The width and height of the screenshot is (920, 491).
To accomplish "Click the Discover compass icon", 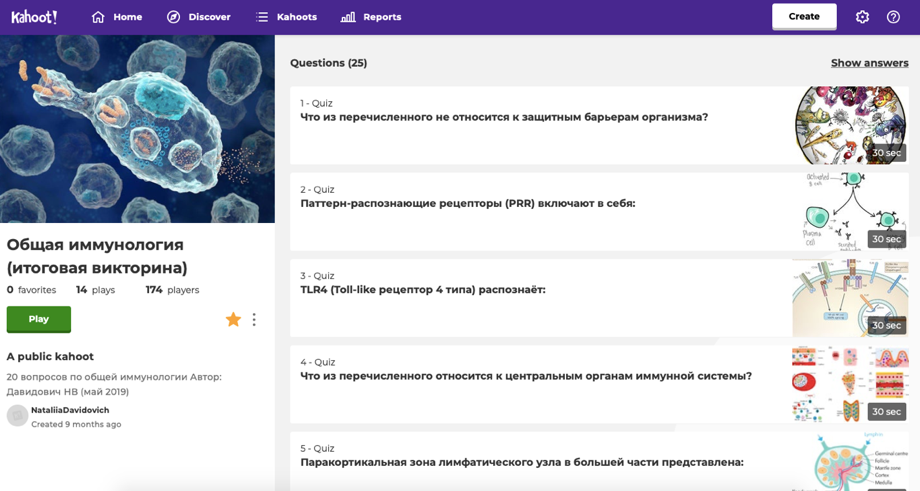I will click(173, 17).
